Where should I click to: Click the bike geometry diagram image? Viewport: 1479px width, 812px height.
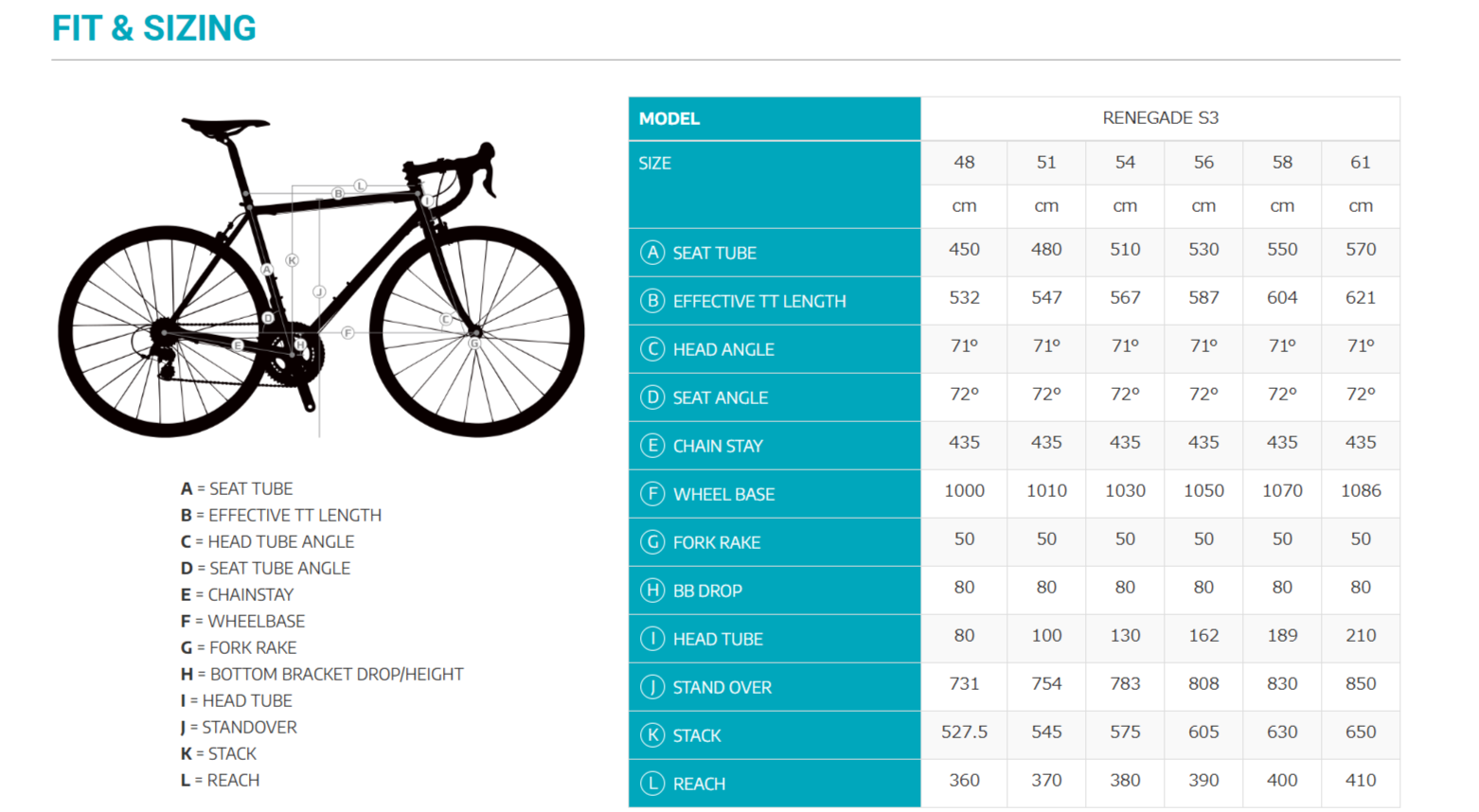[x=321, y=279]
